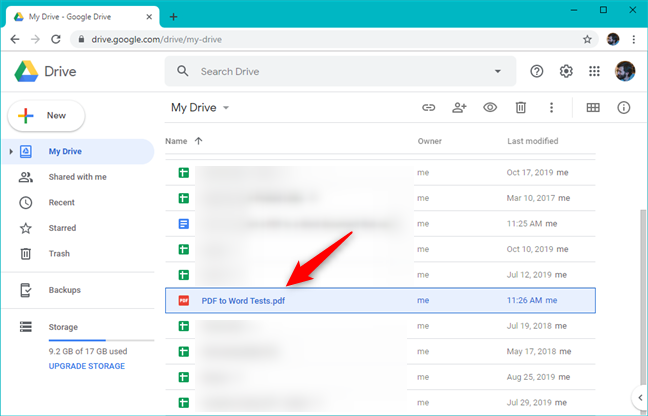The image size is (648, 416).
Task: Click the Sheets icon in Oct 17, 2019 row
Action: tap(183, 173)
